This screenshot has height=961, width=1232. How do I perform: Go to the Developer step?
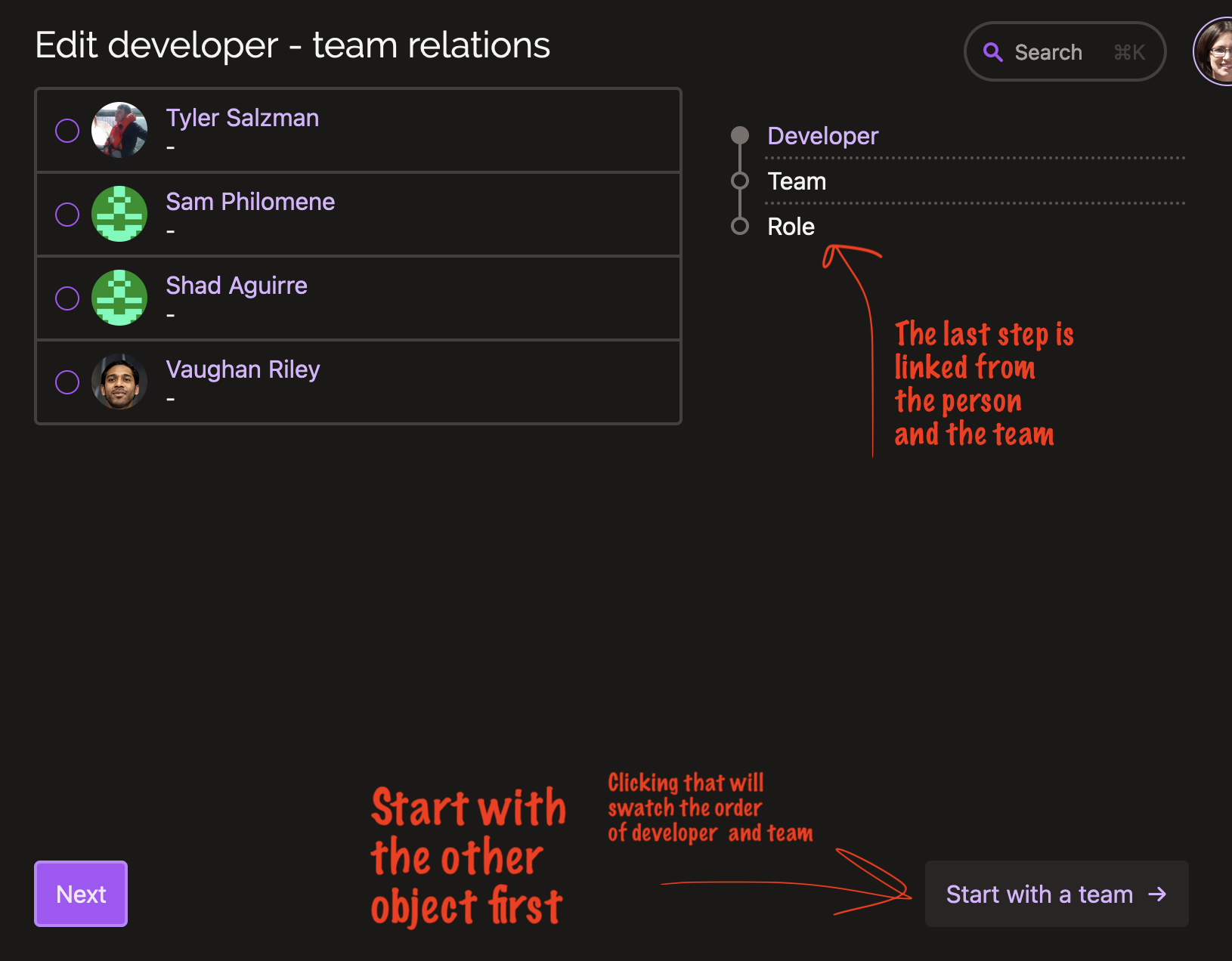pos(822,136)
